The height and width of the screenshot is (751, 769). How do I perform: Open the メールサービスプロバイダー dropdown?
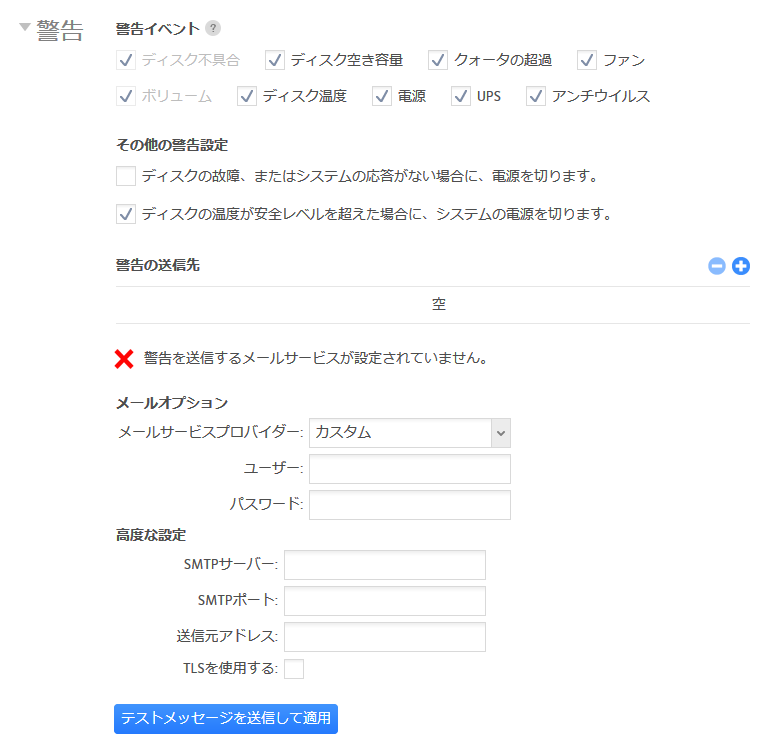[x=410, y=433]
